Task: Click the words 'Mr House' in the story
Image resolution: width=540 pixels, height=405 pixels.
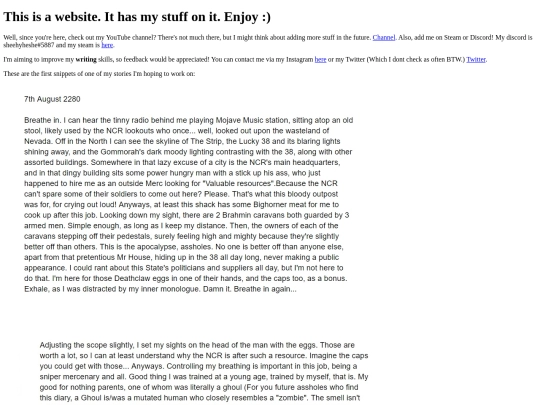Action: click(134, 257)
